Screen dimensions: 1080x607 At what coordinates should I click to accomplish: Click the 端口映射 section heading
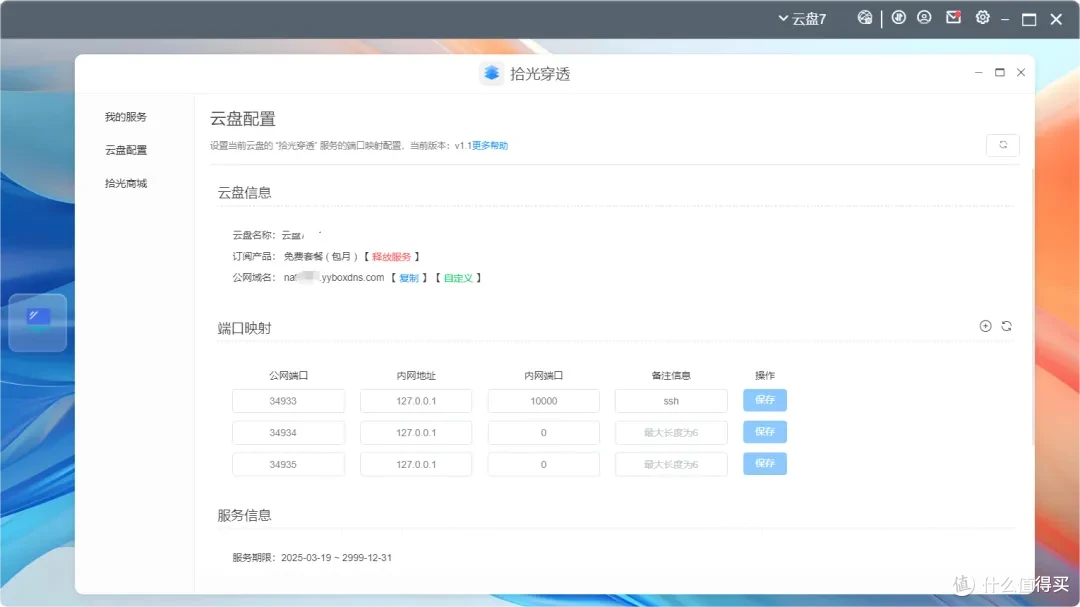click(x=245, y=328)
